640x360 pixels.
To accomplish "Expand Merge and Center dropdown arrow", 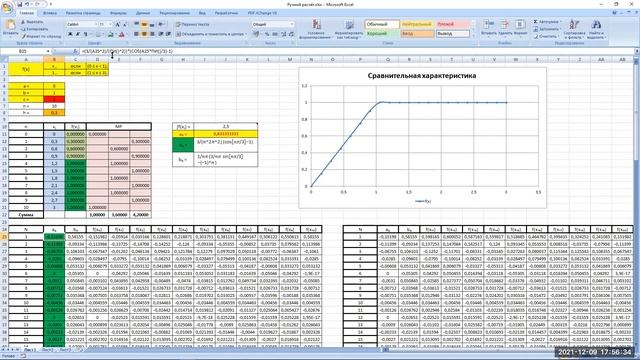I will [246, 34].
